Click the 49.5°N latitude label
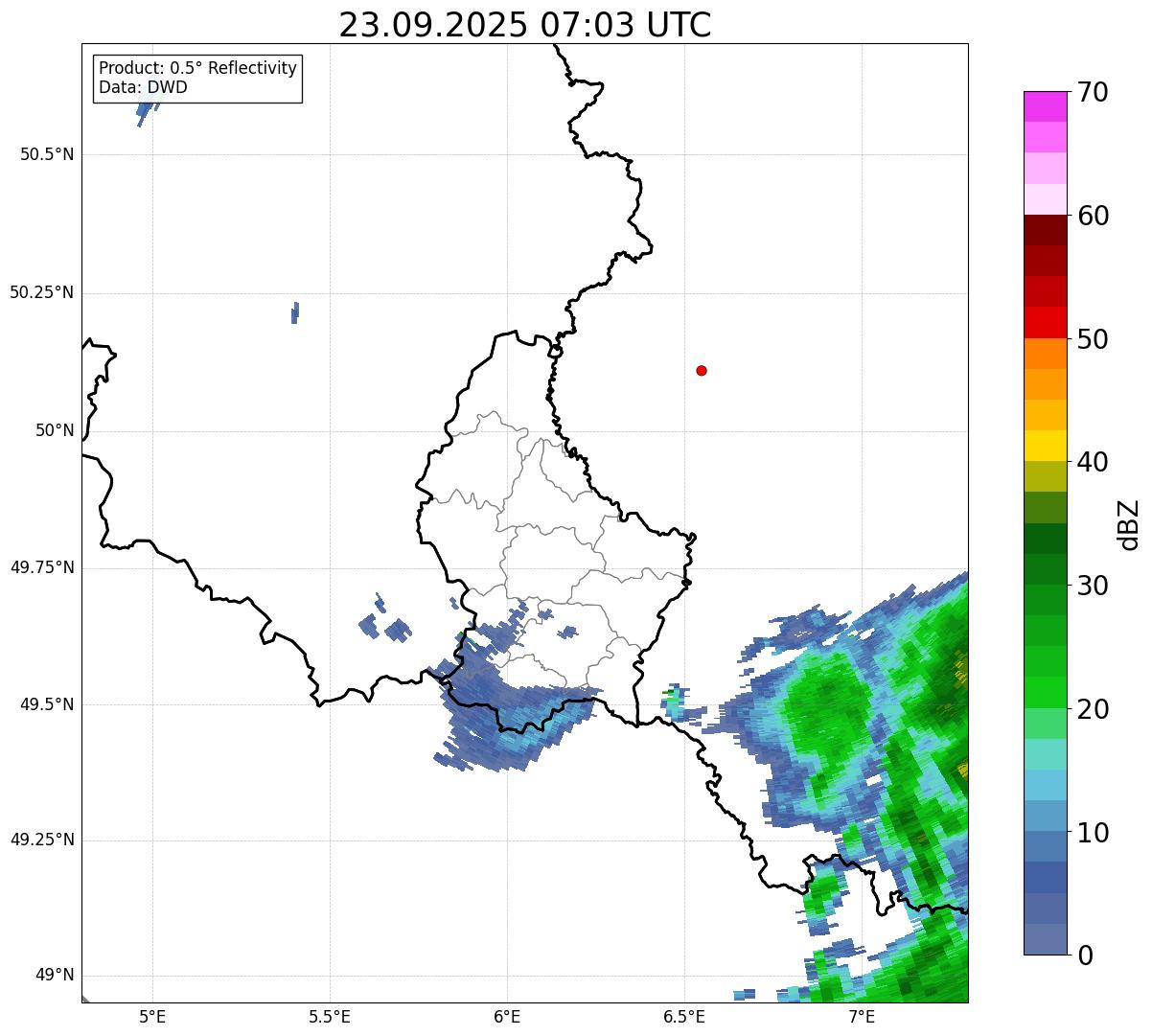1152x1036 pixels. tap(47, 704)
